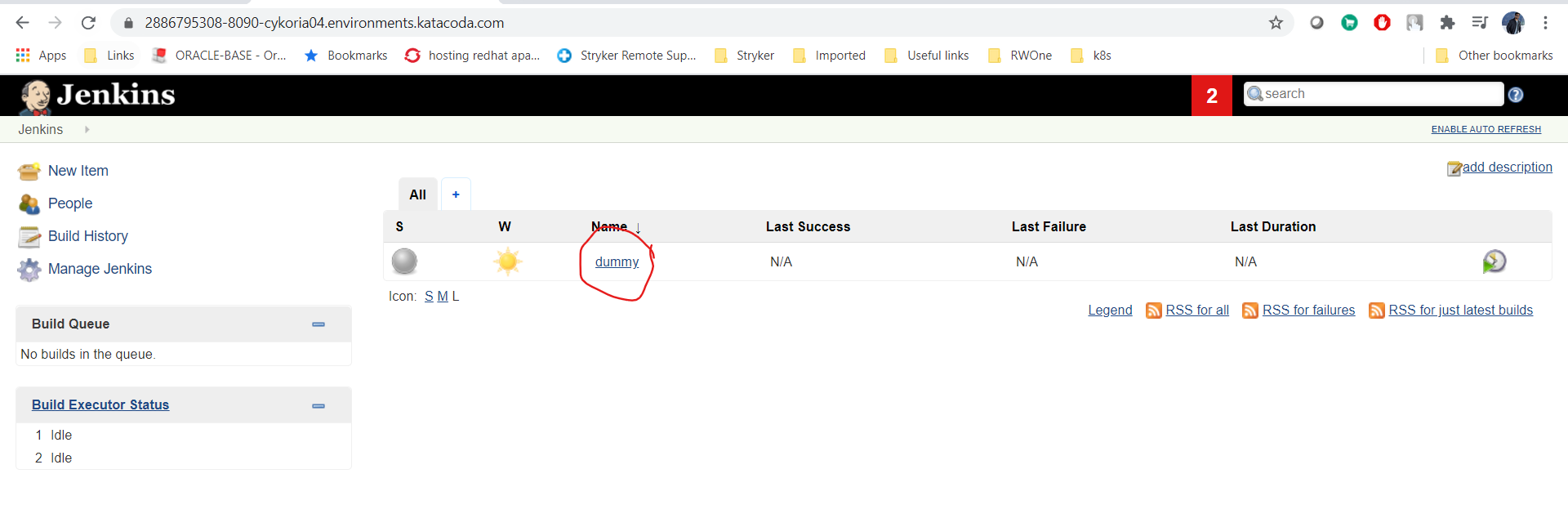This screenshot has width=1568, height=505.
Task: Open the RWOne bookmarks folder
Action: pyautogui.click(x=1019, y=56)
